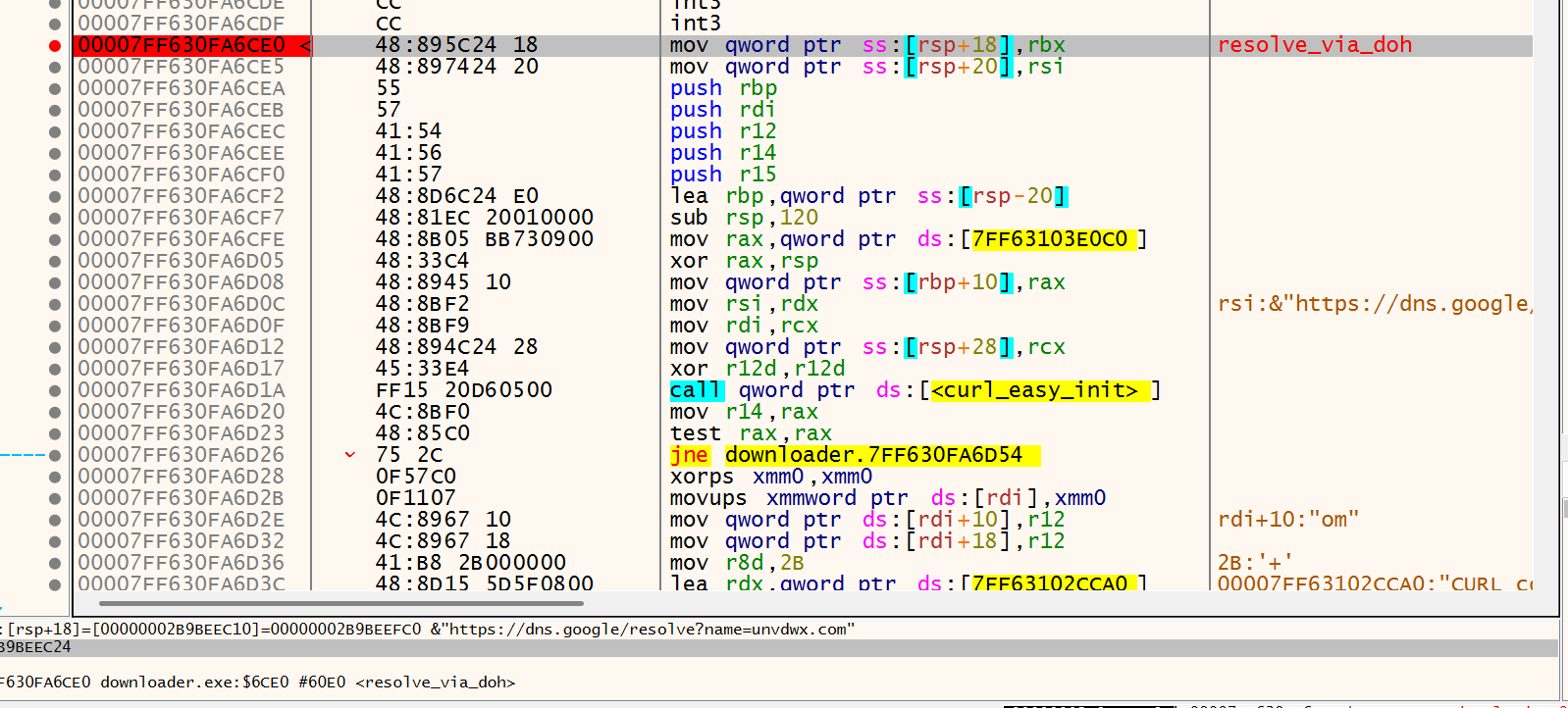The image size is (1568, 708).
Task: Click breakpoint bullet at address 00007FF630FA6D0C
Action: [x=55, y=304]
